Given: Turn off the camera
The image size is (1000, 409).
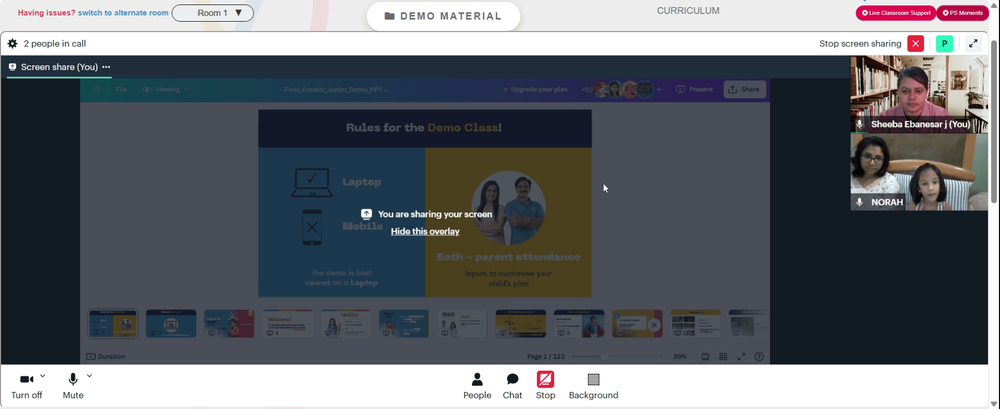Looking at the screenshot, I should [x=27, y=386].
